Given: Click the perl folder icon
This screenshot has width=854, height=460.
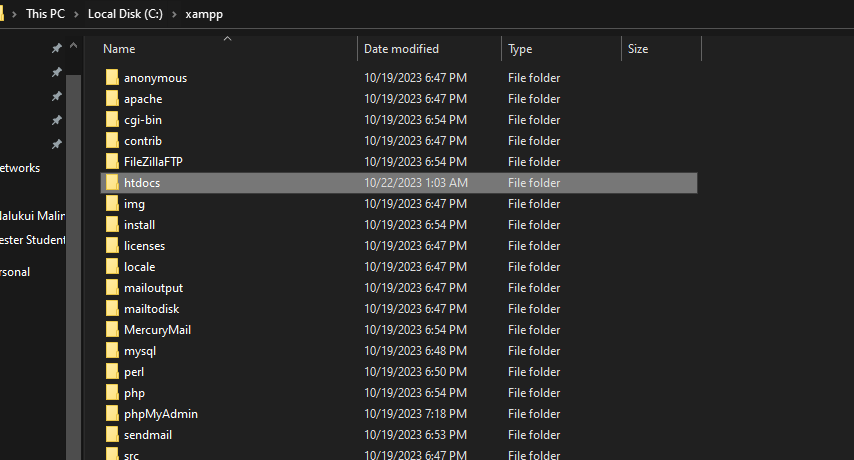Looking at the screenshot, I should [112, 371].
